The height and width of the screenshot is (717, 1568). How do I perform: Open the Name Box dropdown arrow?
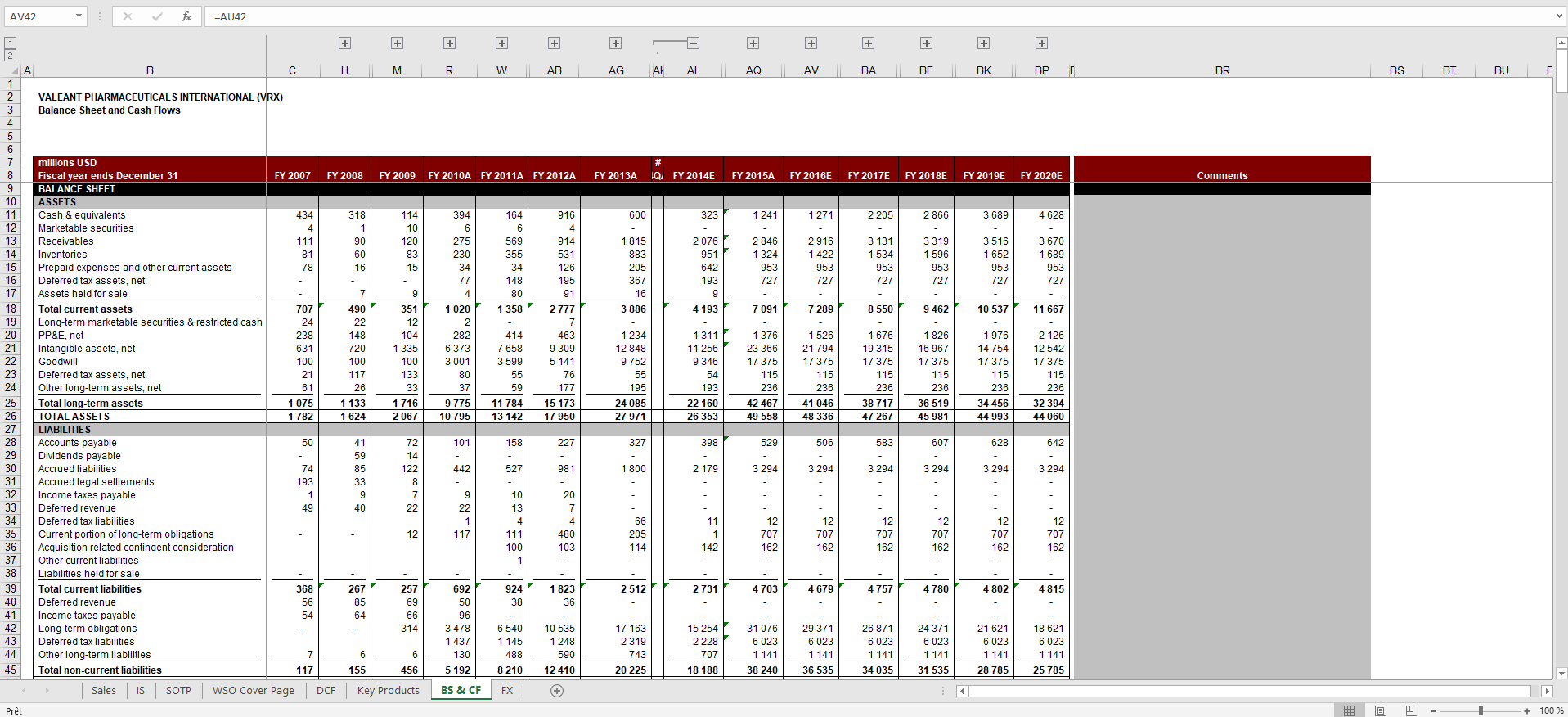79,16
